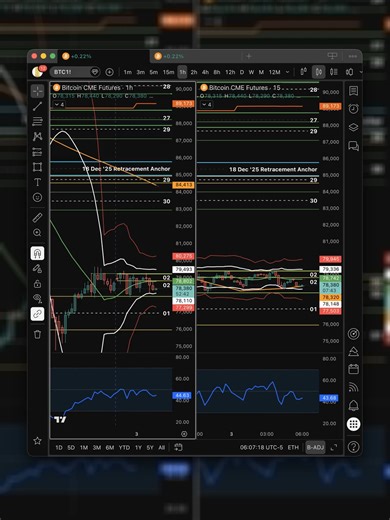This screenshot has width=390, height=520.
Task: Click the white grid apps icon
Action: point(353,424)
